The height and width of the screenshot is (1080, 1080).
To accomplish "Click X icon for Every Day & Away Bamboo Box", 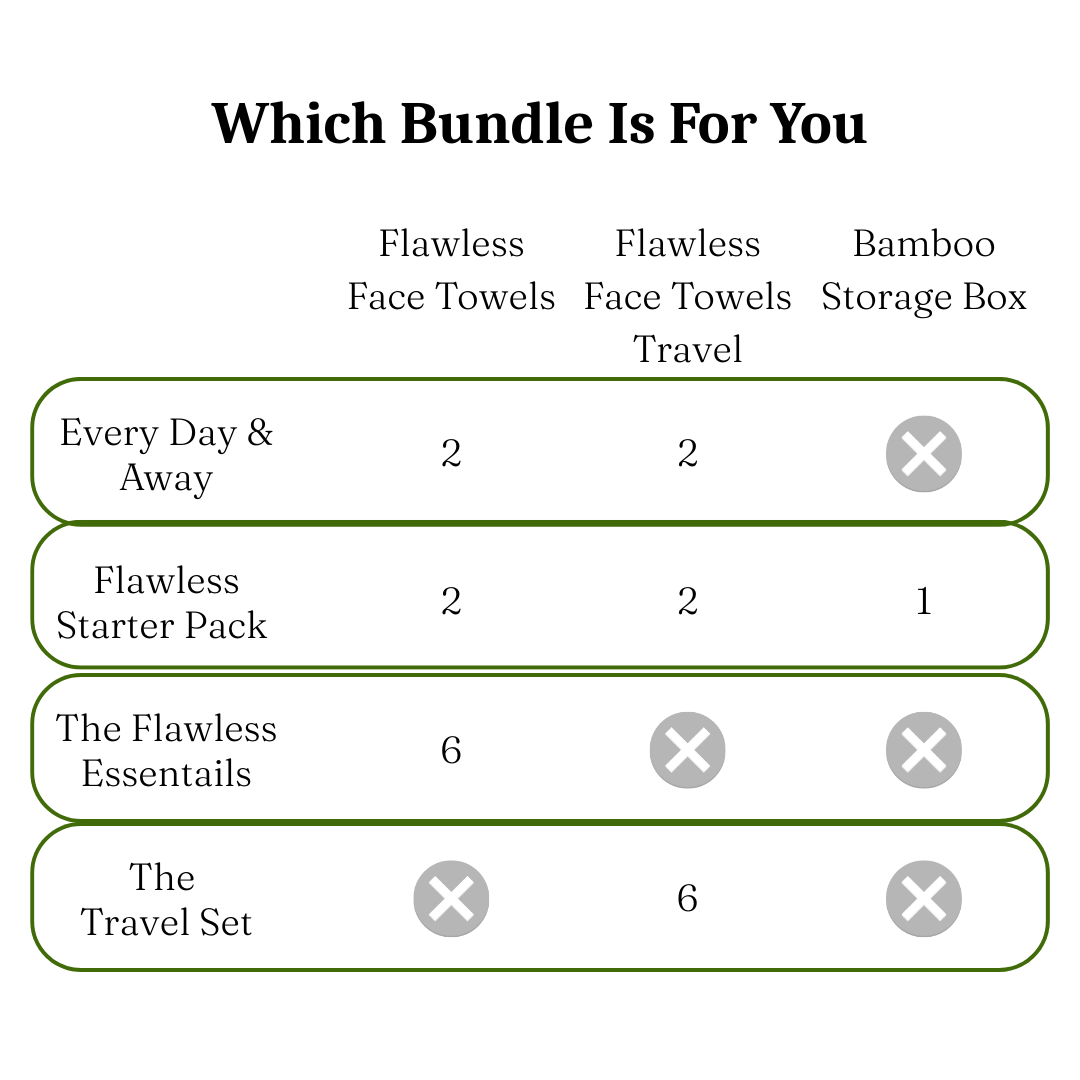I will pos(923,454).
